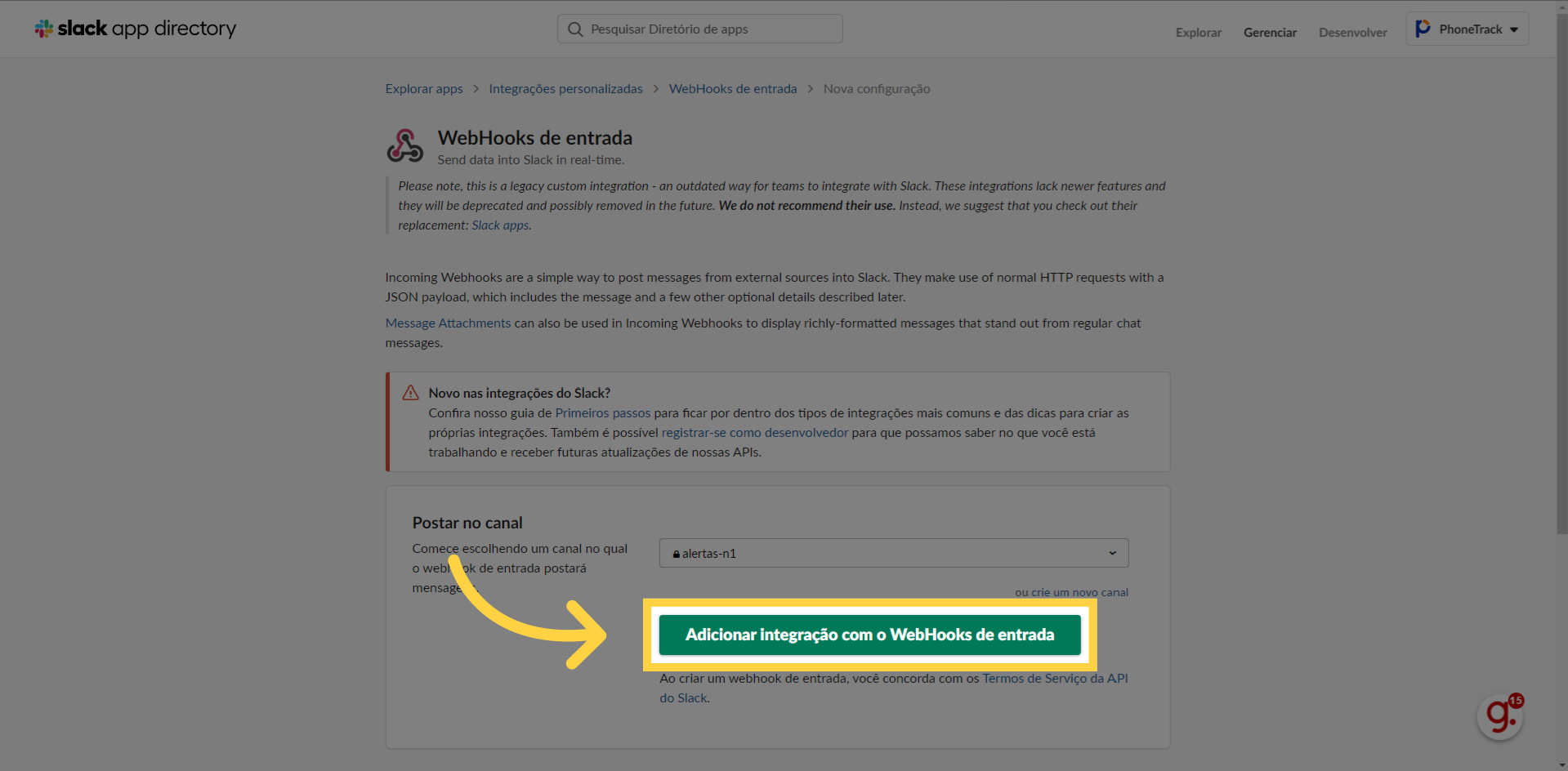Image resolution: width=1568 pixels, height=771 pixels.
Task: Focus the Pesquisar Diretório de apps field
Action: pyautogui.click(x=699, y=29)
